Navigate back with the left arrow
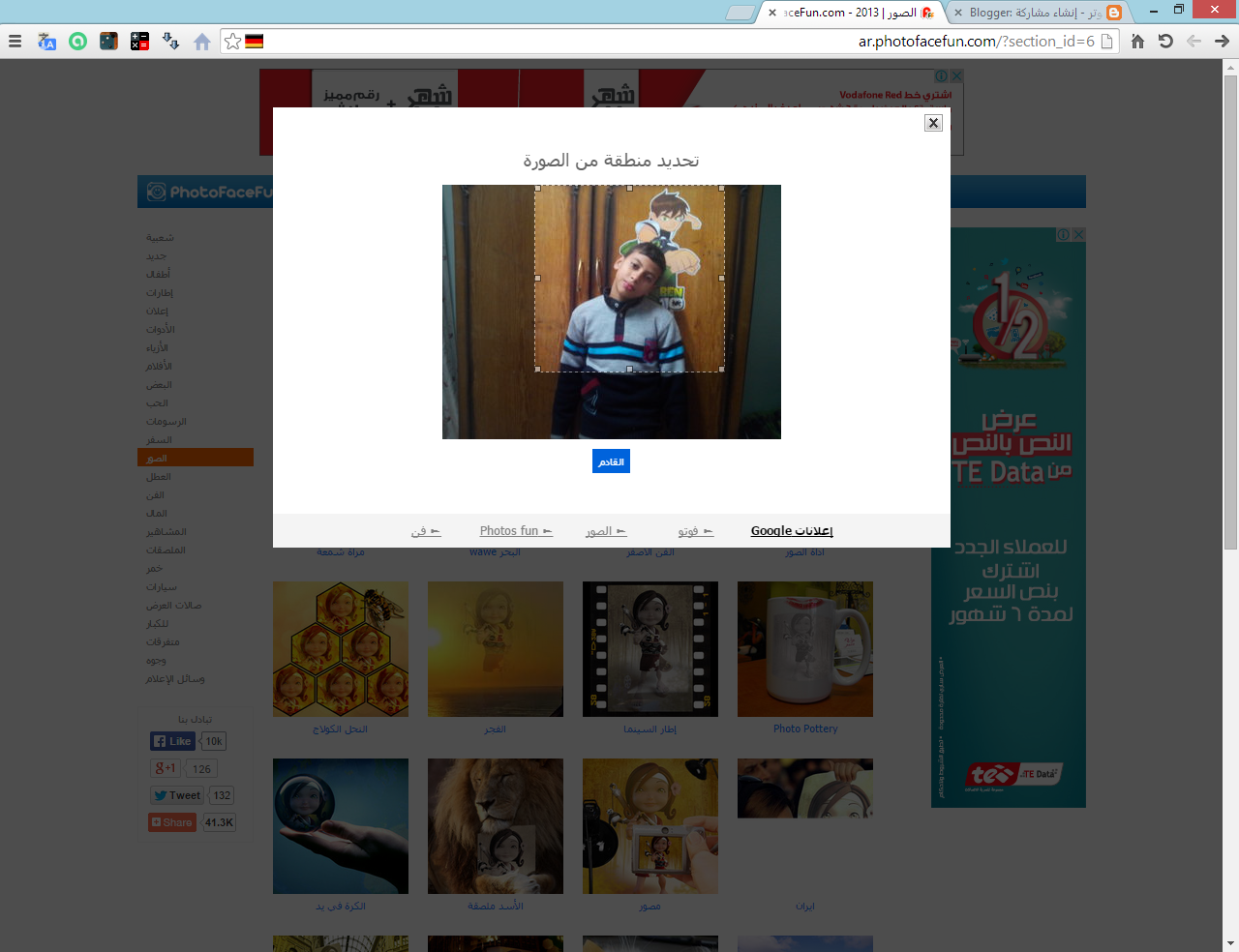 [x=1194, y=42]
